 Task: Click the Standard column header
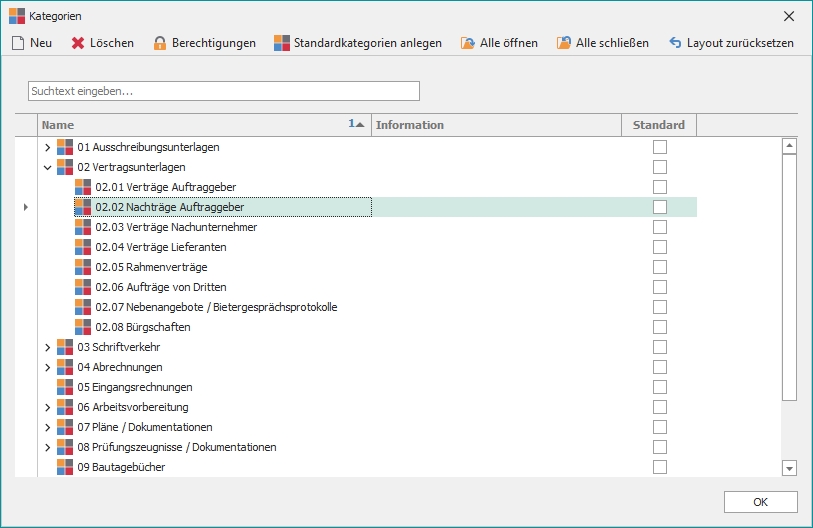tap(659, 125)
